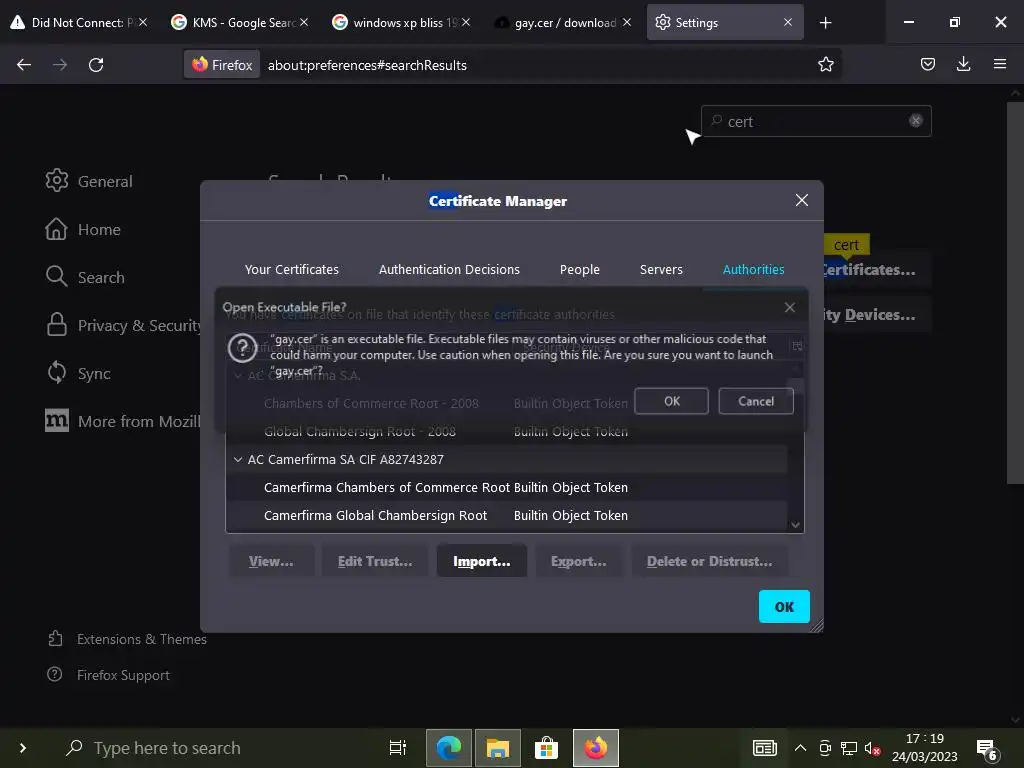Select the Authorities tab
The height and width of the screenshot is (768, 1024).
pyautogui.click(x=753, y=269)
